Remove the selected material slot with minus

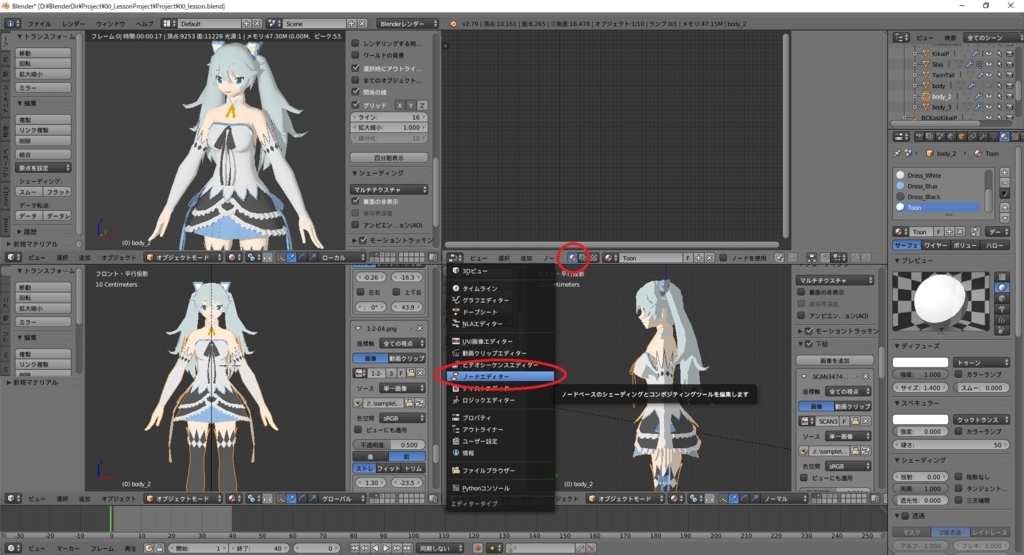(1004, 184)
